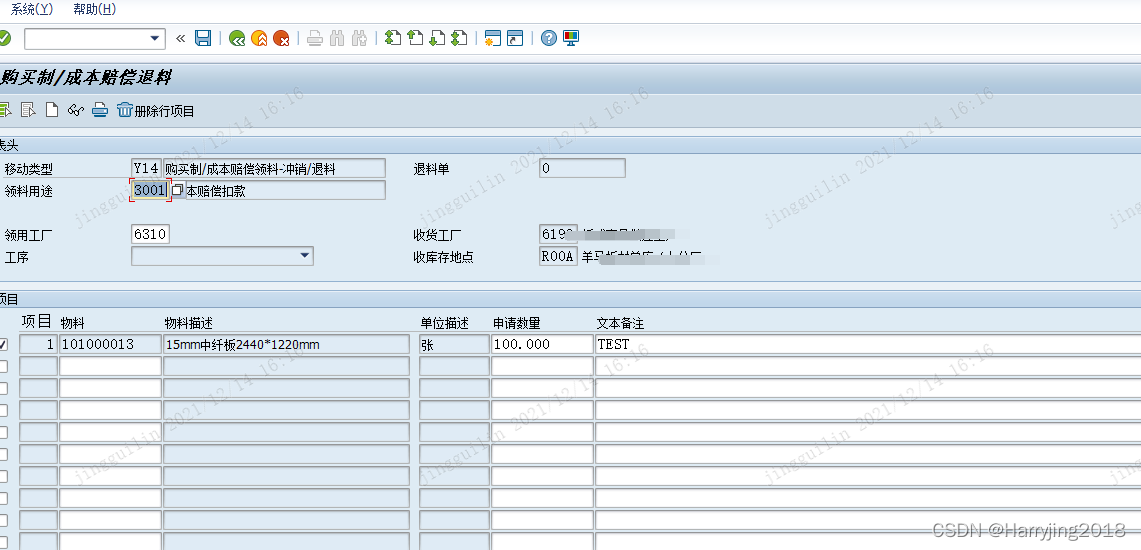Click the Save floppy disk icon

(203, 39)
